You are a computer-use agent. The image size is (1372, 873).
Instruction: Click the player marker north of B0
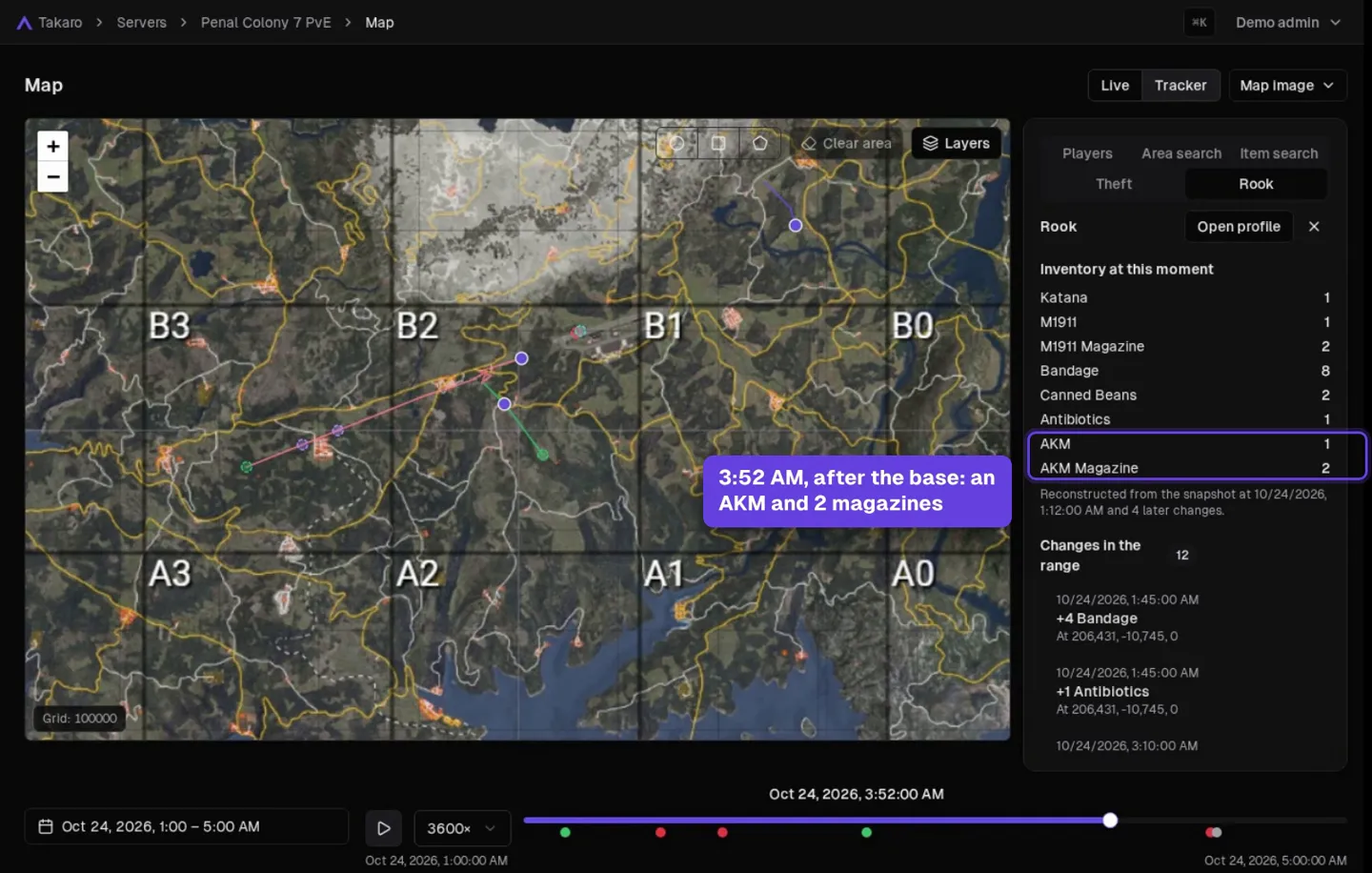796,226
